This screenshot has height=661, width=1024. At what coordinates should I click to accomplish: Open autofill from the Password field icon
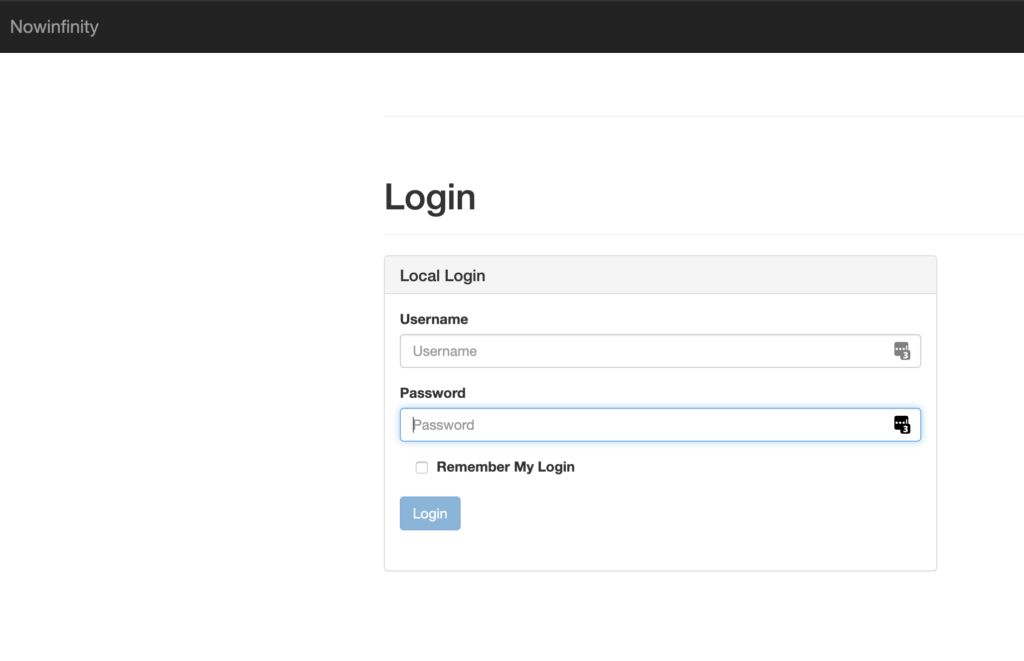click(902, 425)
